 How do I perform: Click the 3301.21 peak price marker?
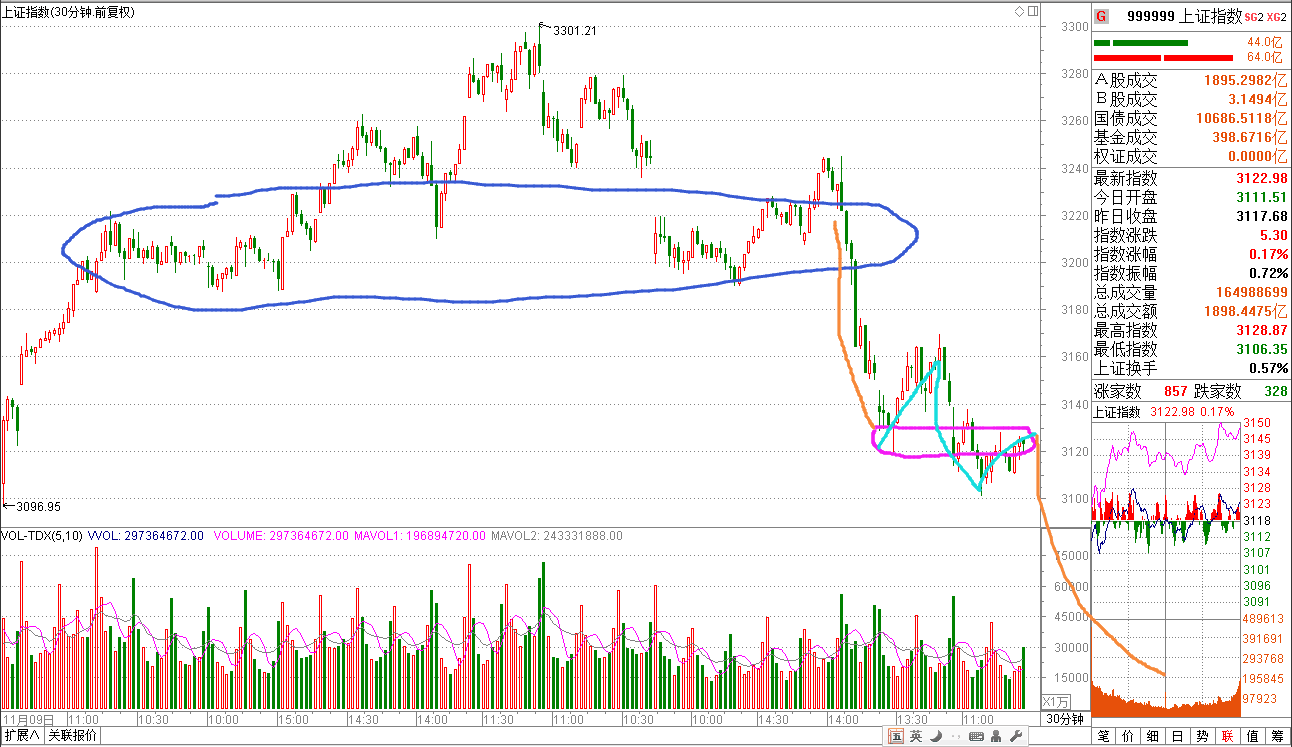click(574, 31)
